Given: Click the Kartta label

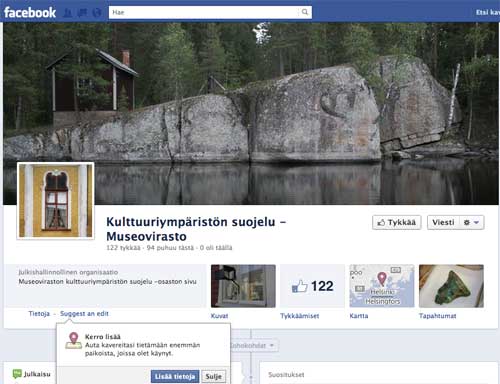Looking at the screenshot, I should pos(359,316).
